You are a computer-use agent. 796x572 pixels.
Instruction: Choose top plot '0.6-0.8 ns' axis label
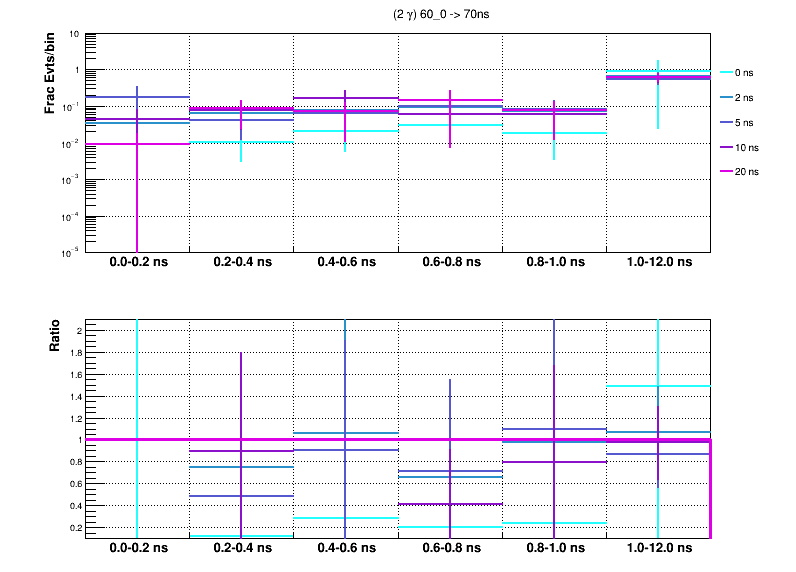[449, 263]
